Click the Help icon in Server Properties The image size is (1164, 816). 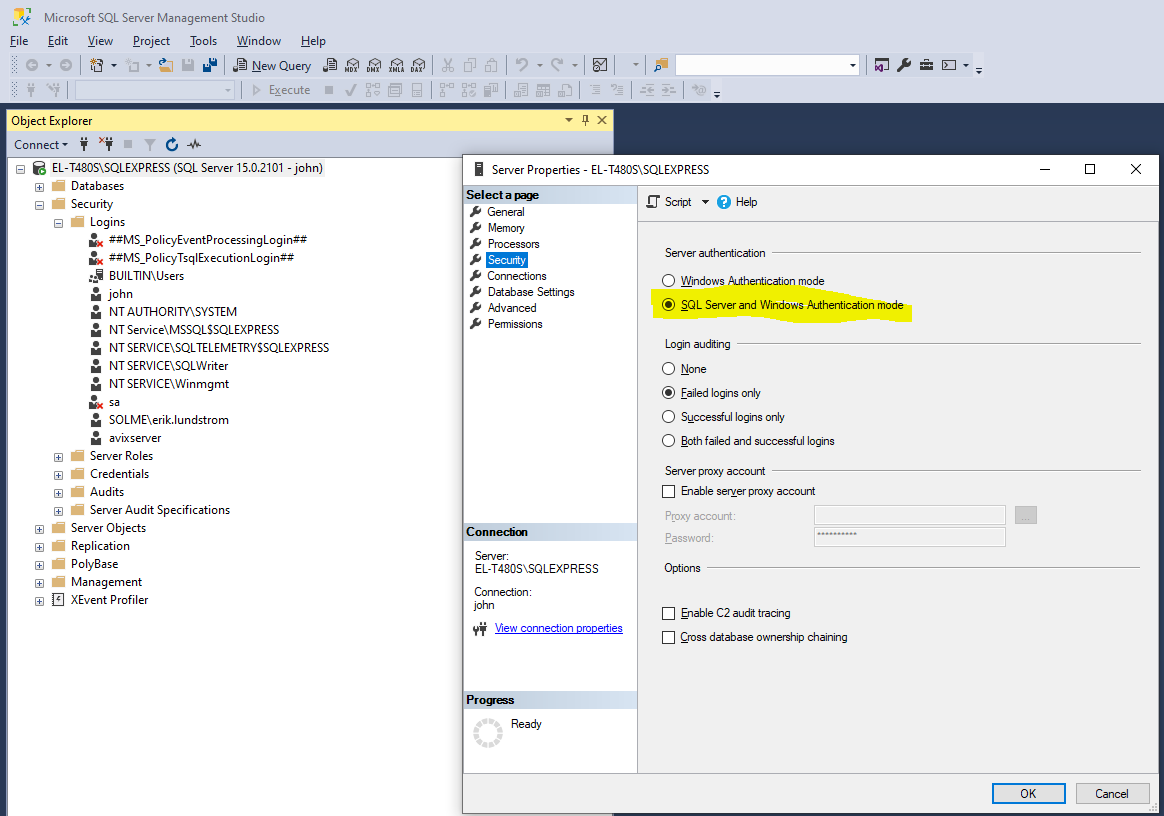point(725,202)
